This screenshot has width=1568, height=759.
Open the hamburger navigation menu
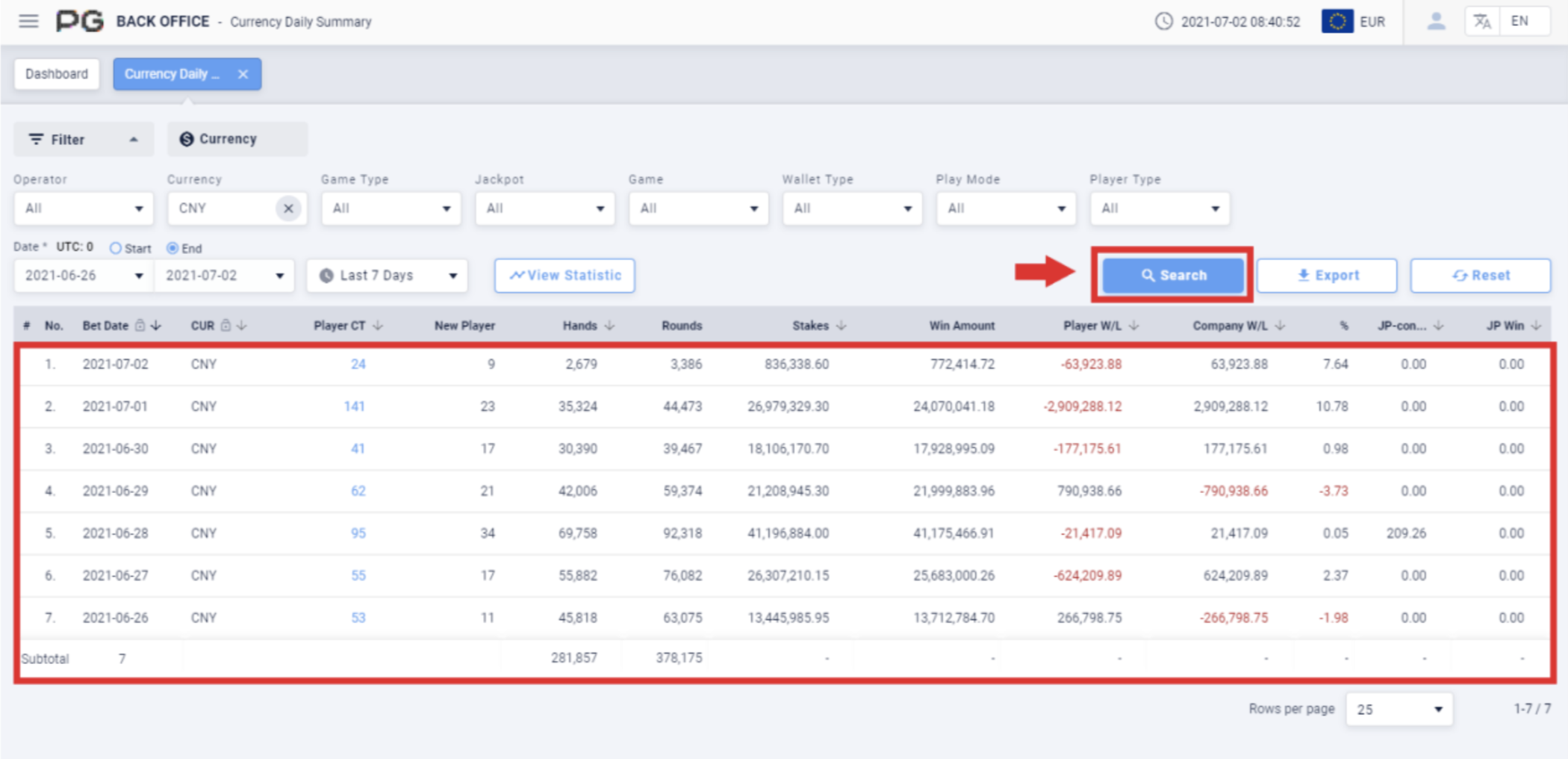coord(28,21)
